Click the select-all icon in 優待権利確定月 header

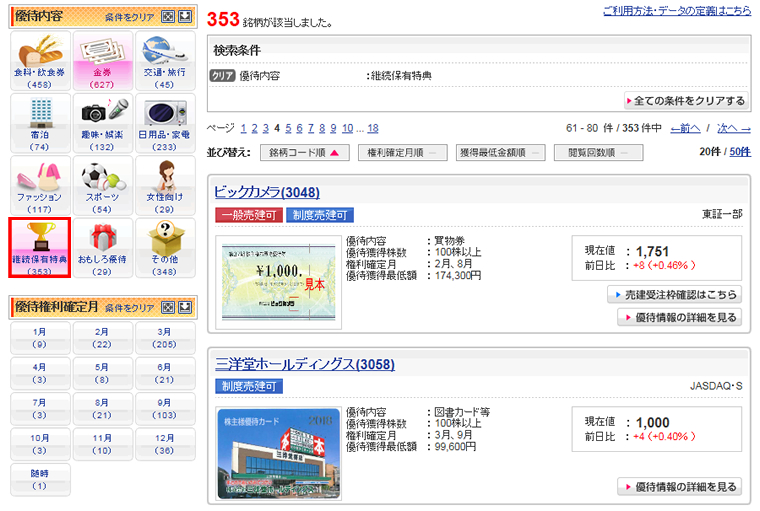(x=168, y=307)
